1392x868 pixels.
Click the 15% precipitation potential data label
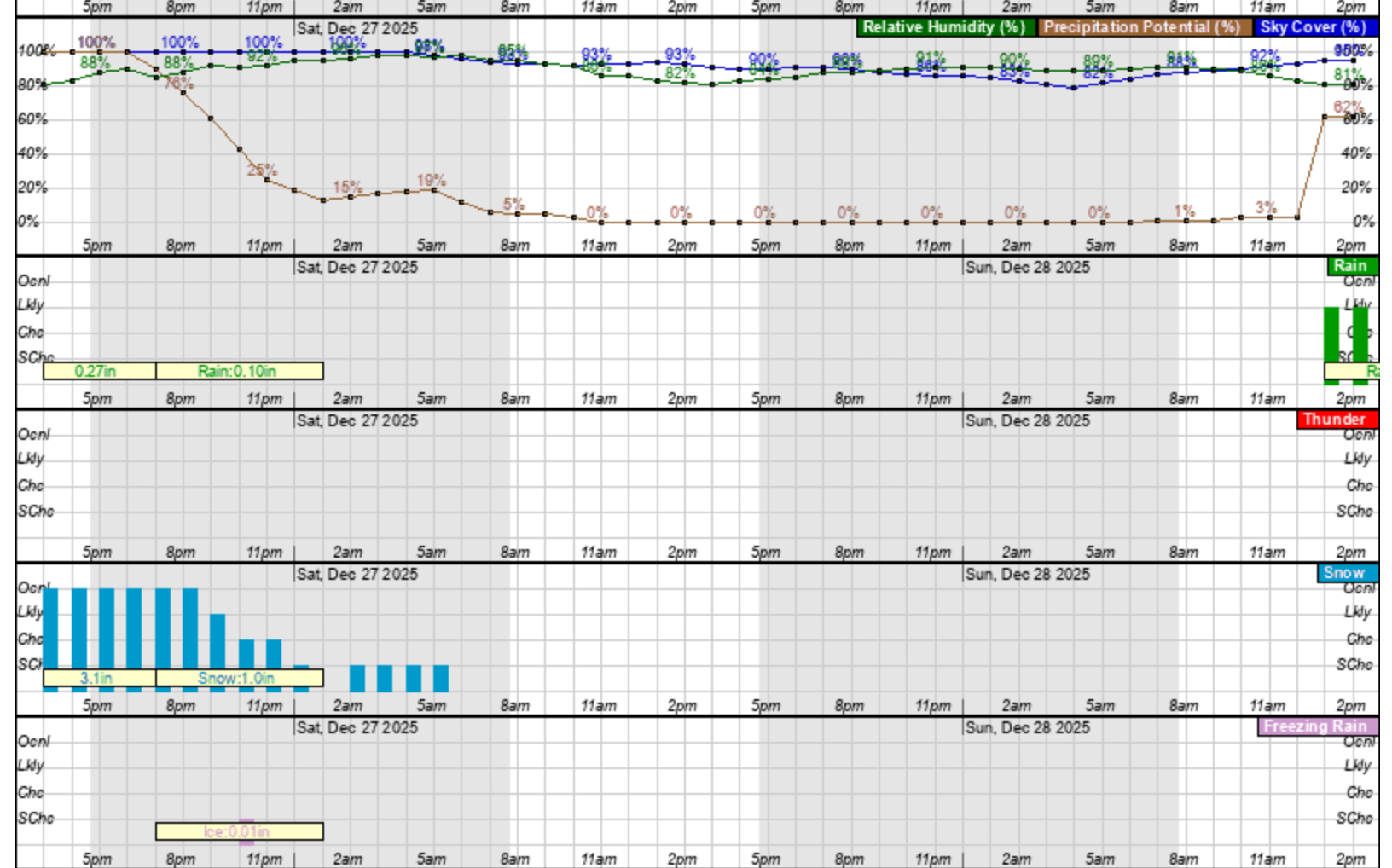tap(347, 187)
